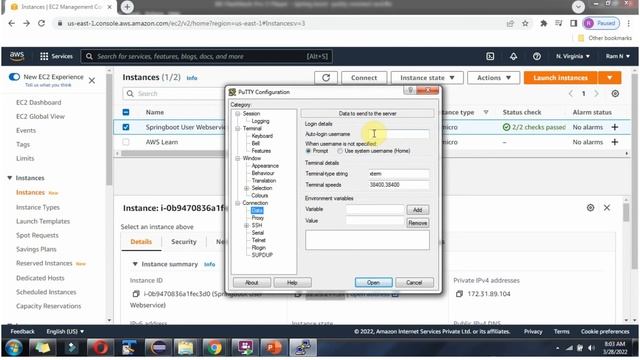Click the refresh instances button

[326, 78]
